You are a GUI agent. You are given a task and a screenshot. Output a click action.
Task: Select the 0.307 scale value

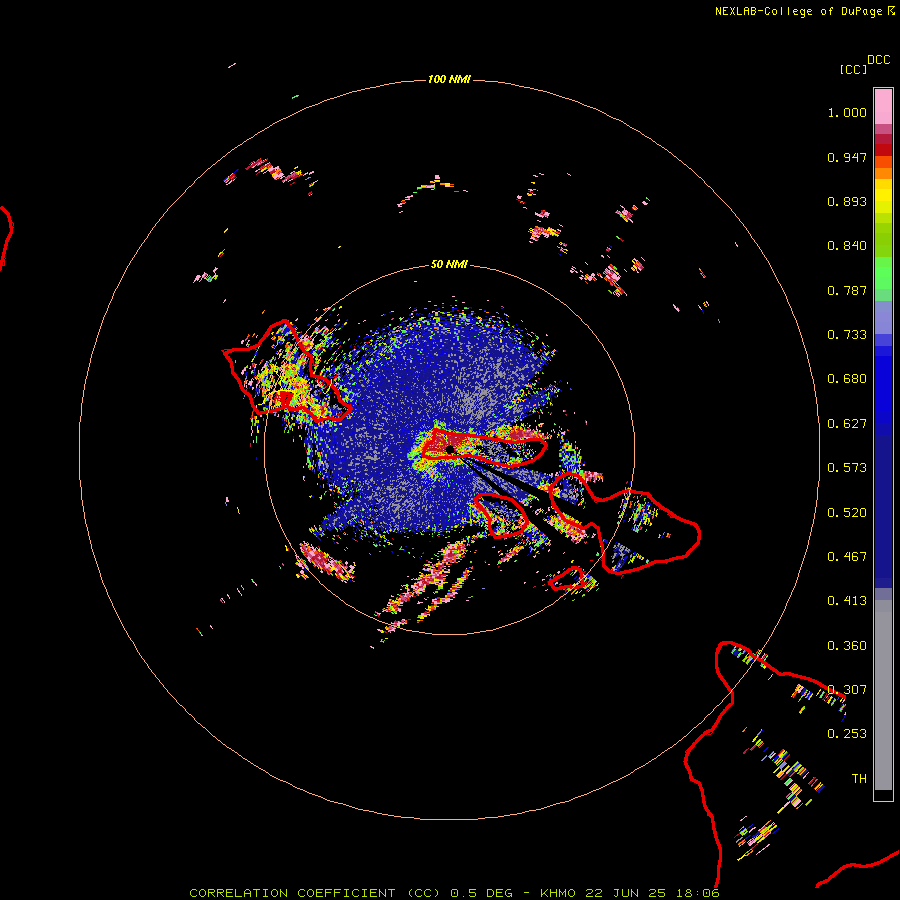click(x=847, y=690)
